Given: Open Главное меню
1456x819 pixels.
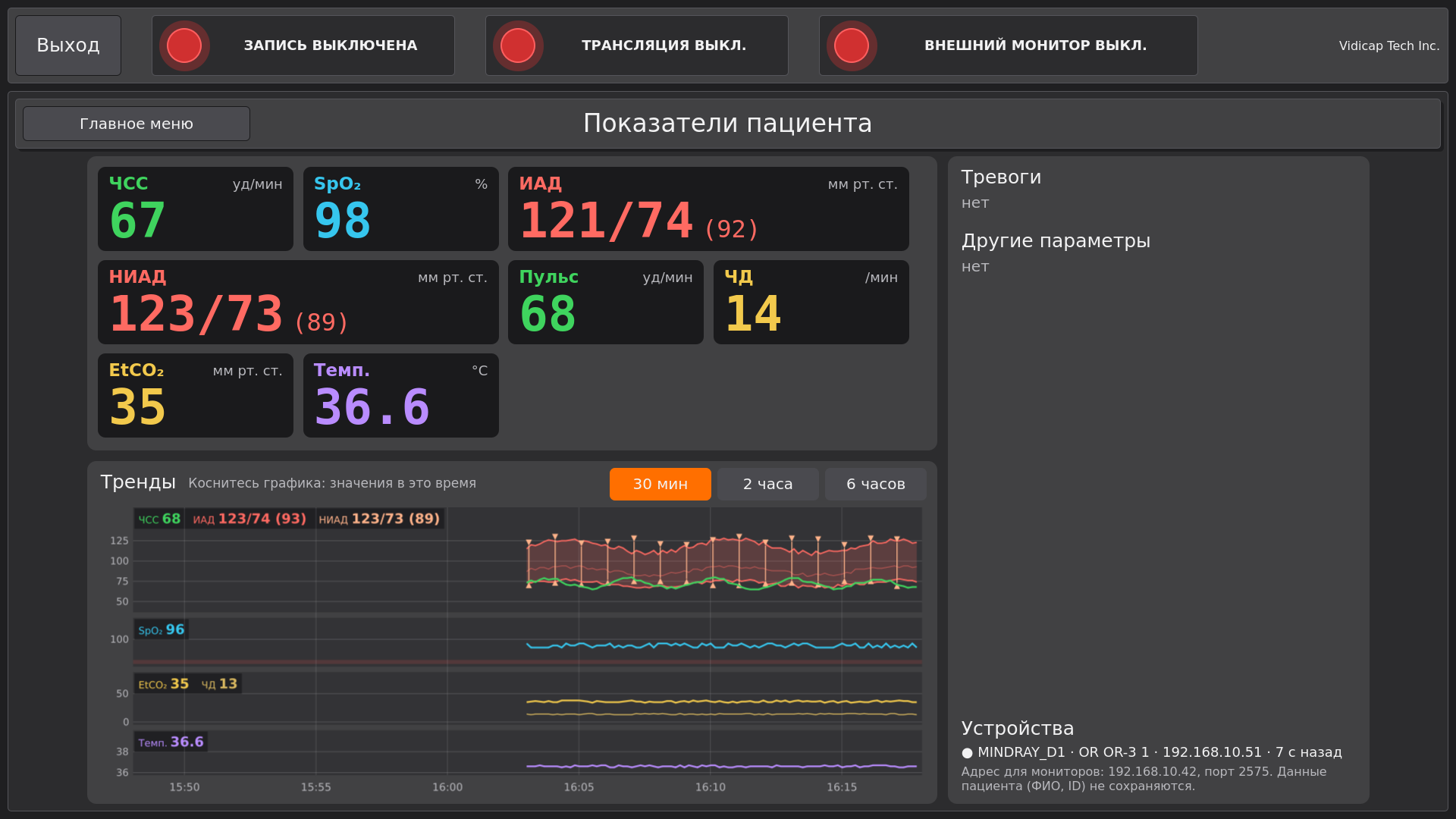Looking at the screenshot, I should [136, 124].
